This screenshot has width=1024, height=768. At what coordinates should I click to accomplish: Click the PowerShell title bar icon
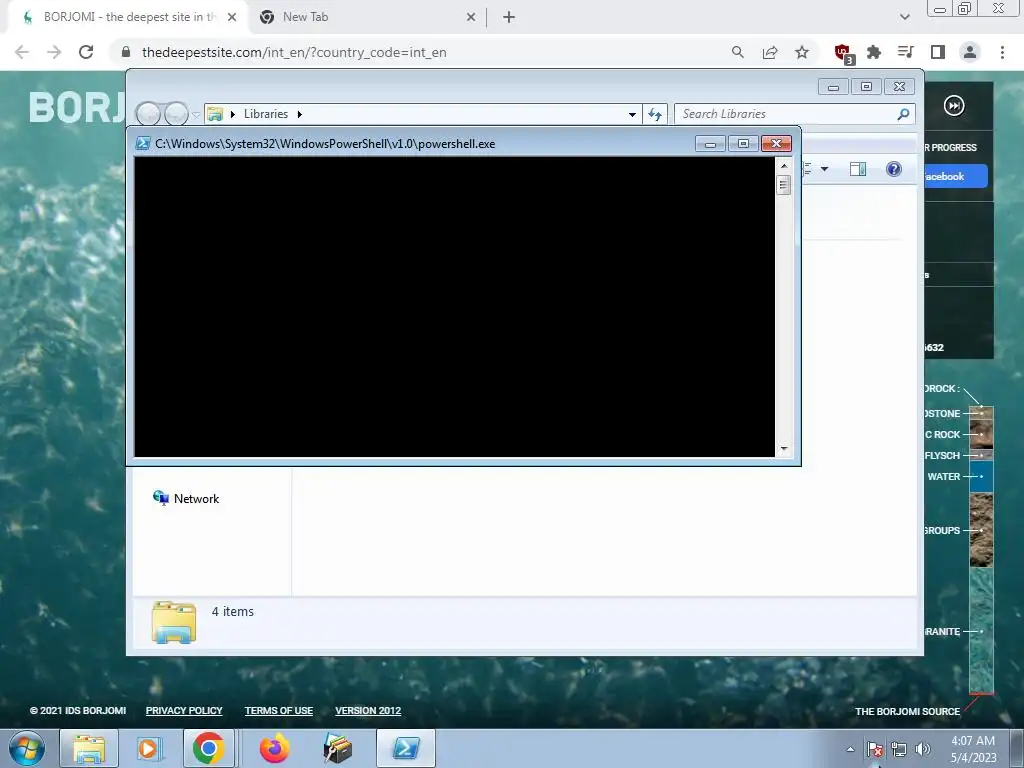(x=142, y=144)
